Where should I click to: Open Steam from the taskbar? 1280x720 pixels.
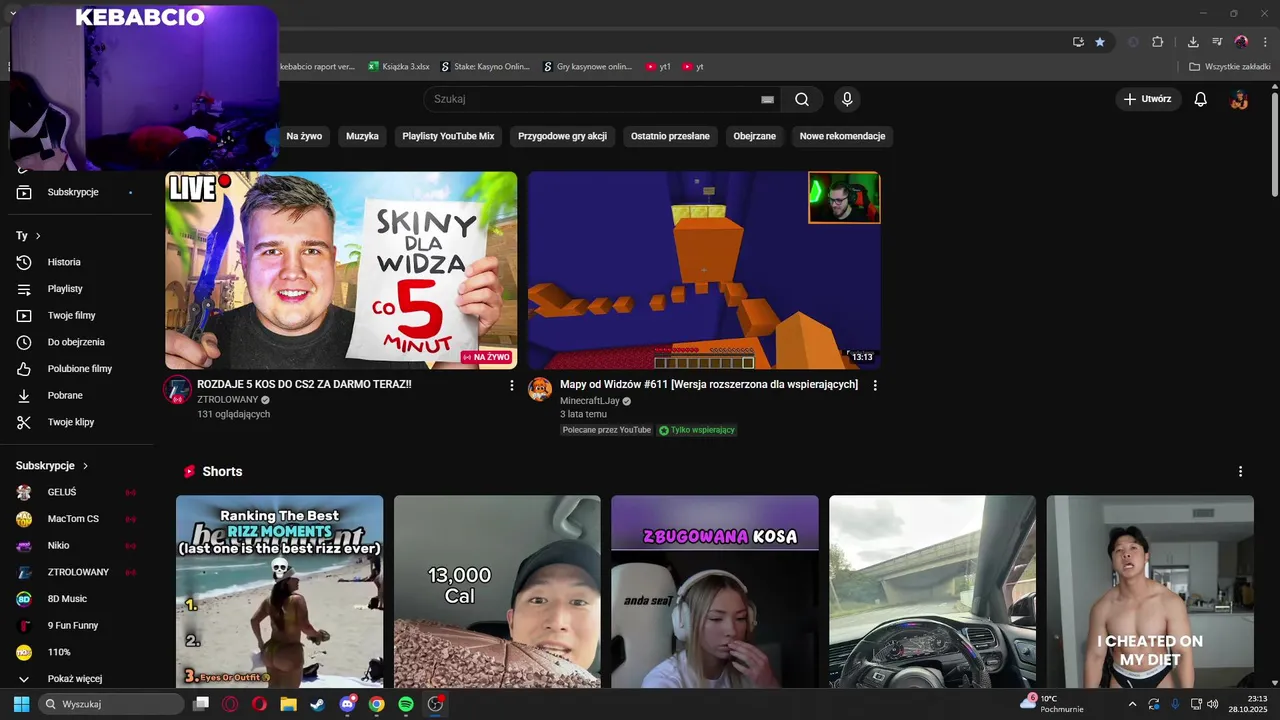(x=318, y=704)
